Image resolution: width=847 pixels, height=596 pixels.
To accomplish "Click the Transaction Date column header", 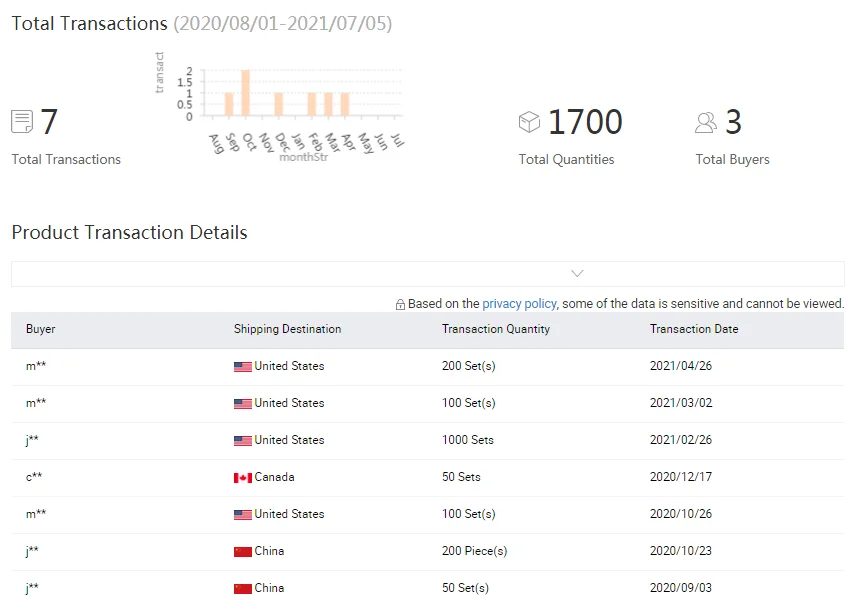I will click(693, 329).
